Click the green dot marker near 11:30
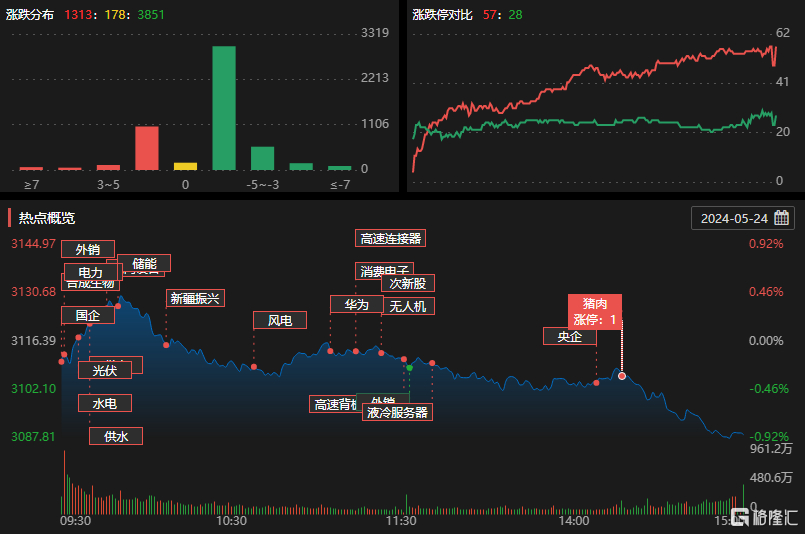Viewport: 805px width, 534px height. coord(409,368)
